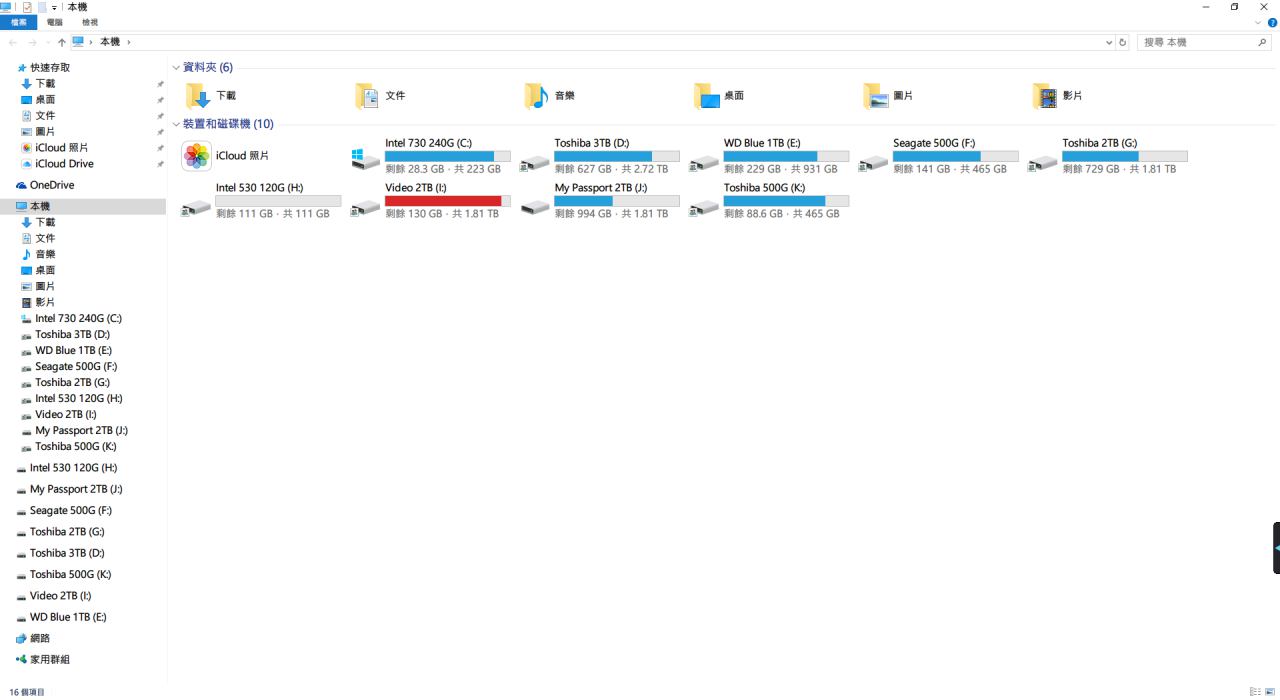Click the text 剩餘 229 GB，共 931 GB
The height and width of the screenshot is (700, 1280).
pos(781,169)
